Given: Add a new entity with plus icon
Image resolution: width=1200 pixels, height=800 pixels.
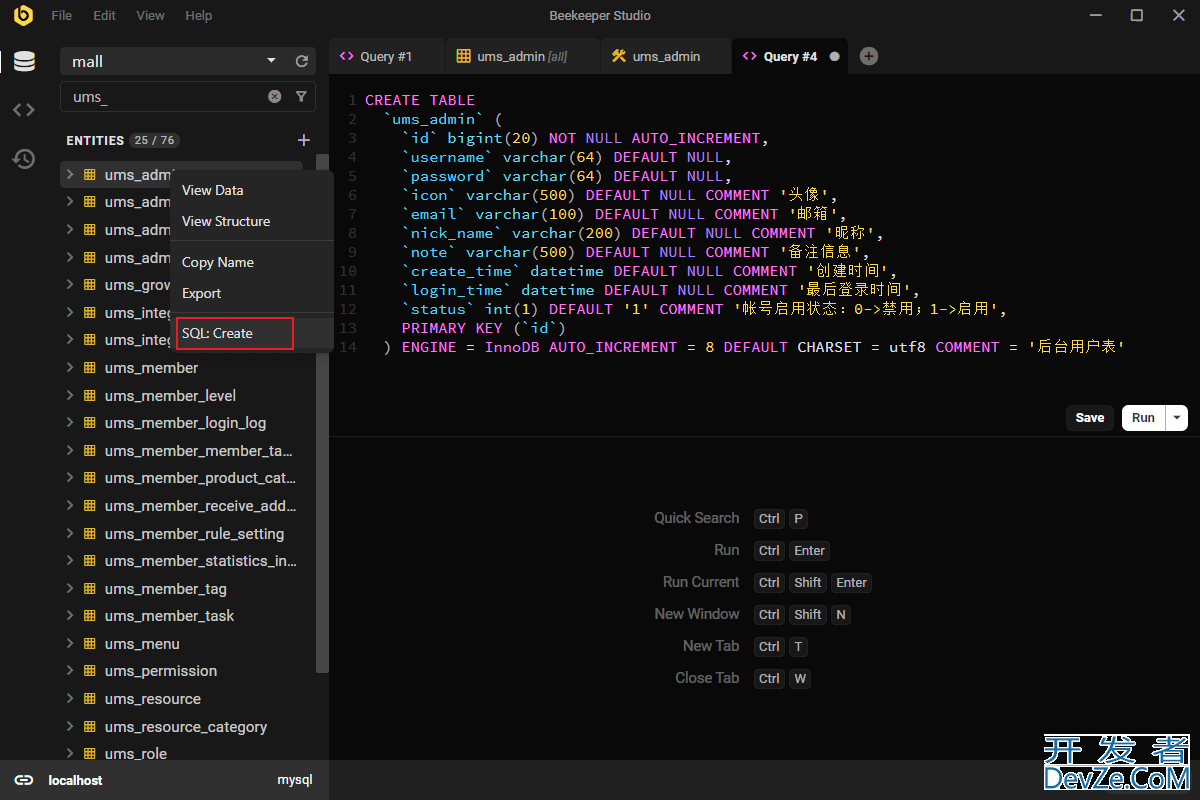Looking at the screenshot, I should point(304,140).
